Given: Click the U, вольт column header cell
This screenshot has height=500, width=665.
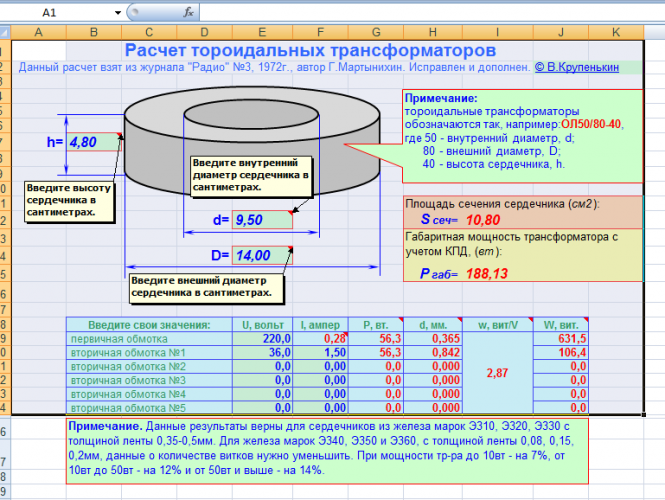Looking at the screenshot, I should 262,325.
